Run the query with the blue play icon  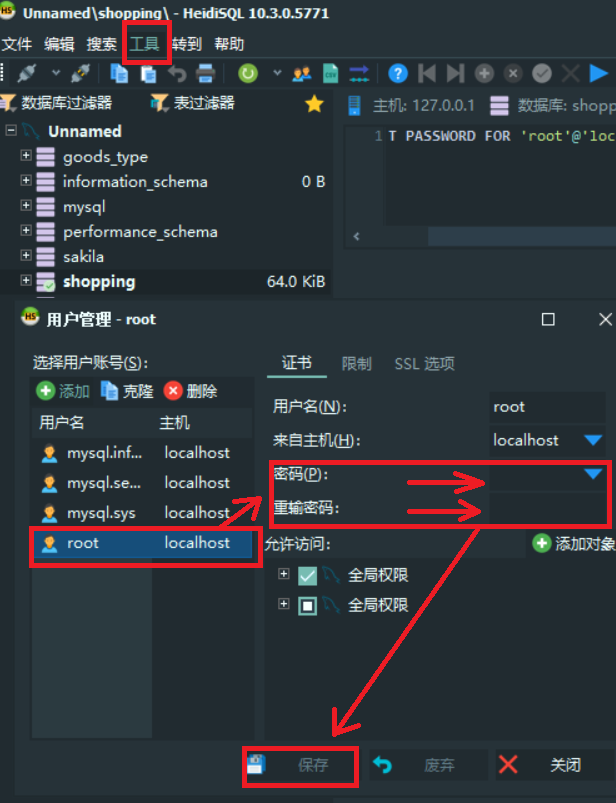click(x=599, y=74)
